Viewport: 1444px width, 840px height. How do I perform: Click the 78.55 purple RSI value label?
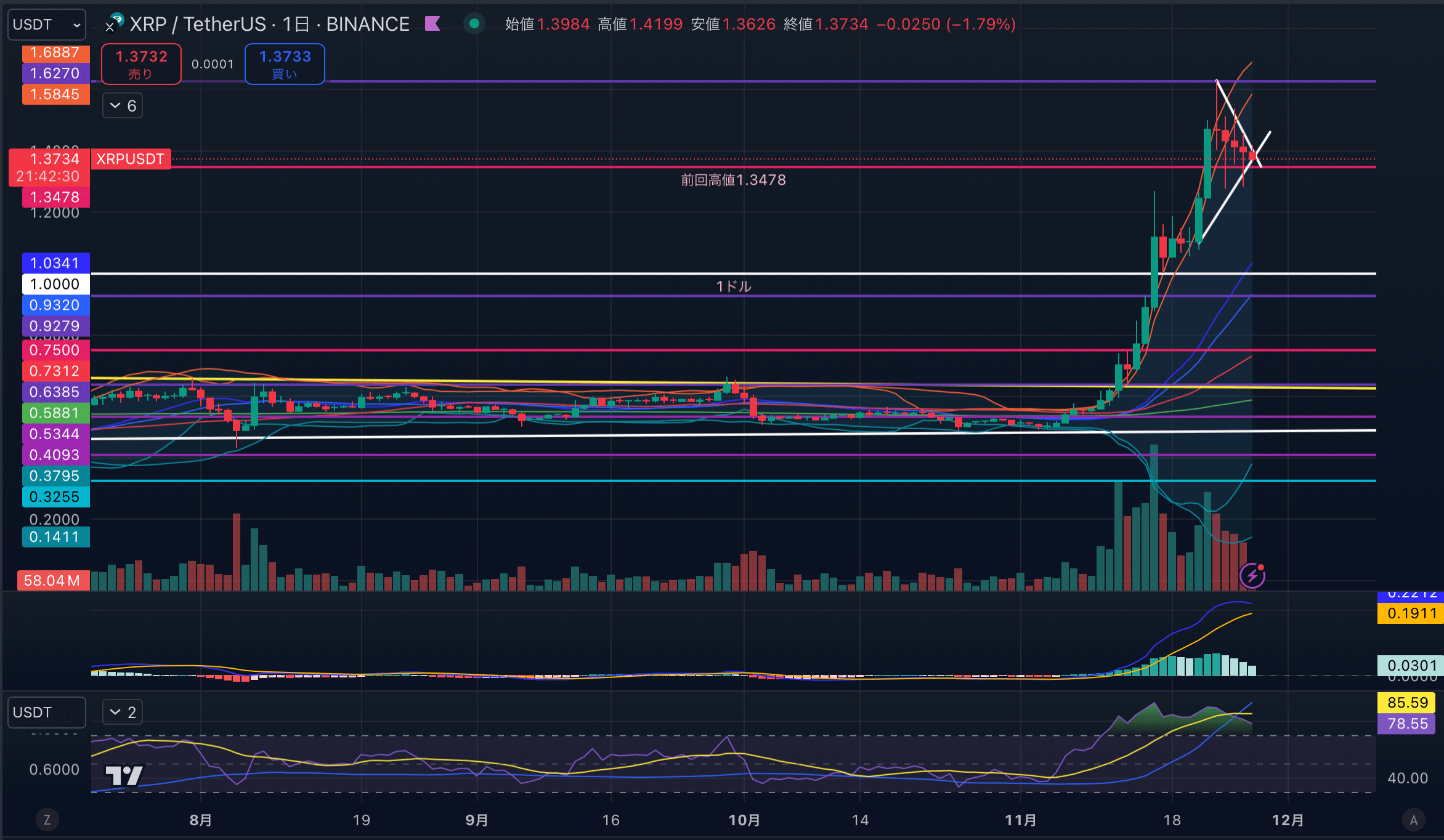pos(1407,724)
